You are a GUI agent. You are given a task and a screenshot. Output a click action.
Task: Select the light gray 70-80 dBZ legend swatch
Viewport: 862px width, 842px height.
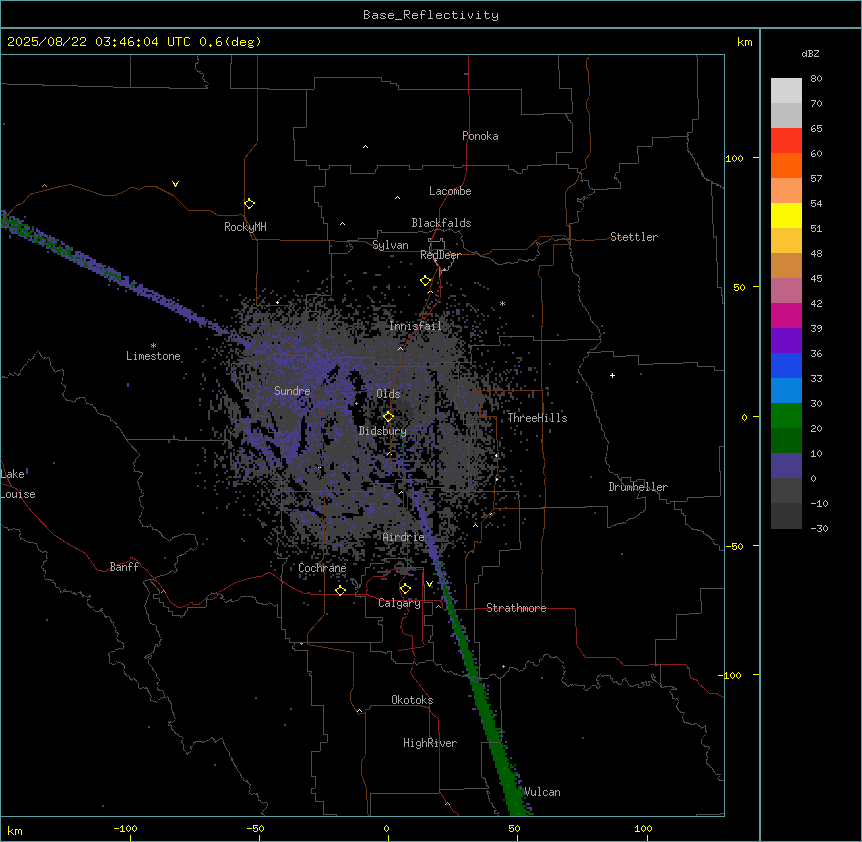[786, 91]
